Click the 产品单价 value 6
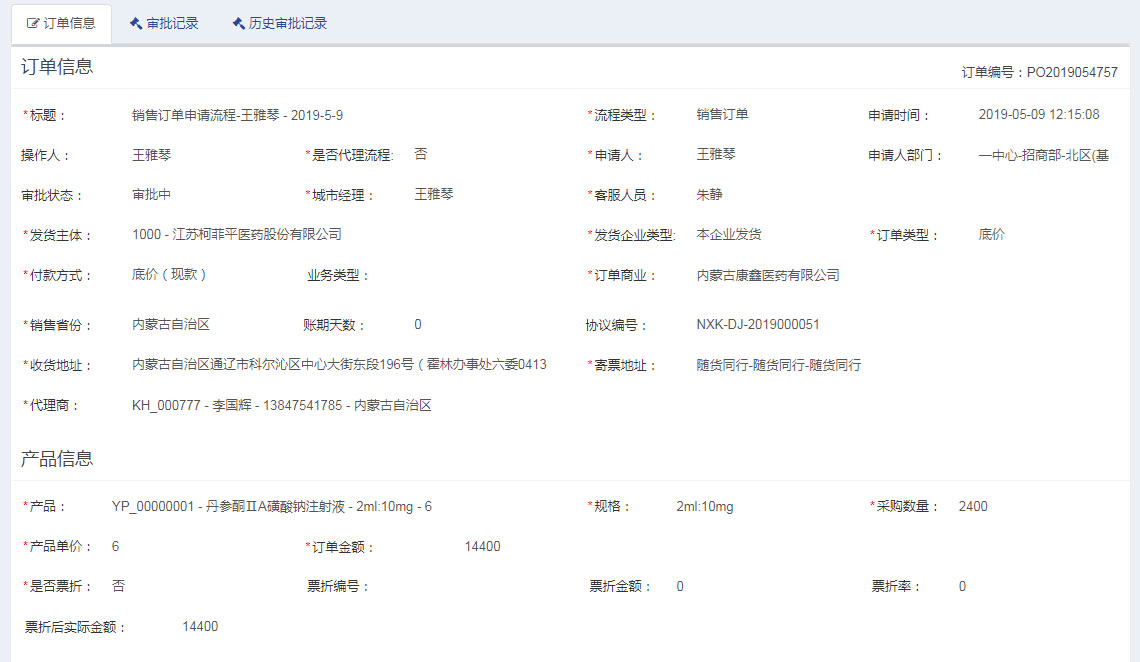 click(x=115, y=546)
